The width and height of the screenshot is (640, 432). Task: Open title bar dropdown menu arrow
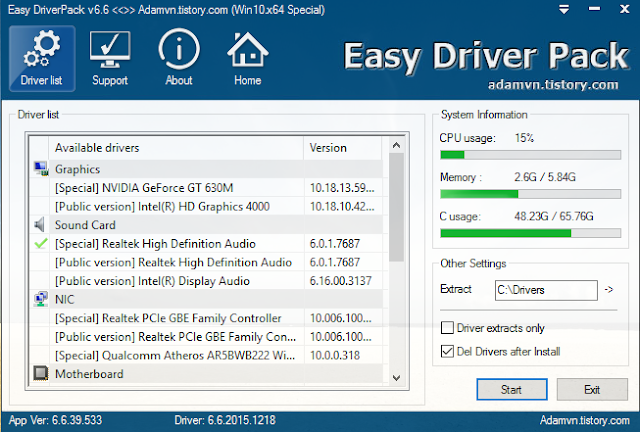point(564,9)
